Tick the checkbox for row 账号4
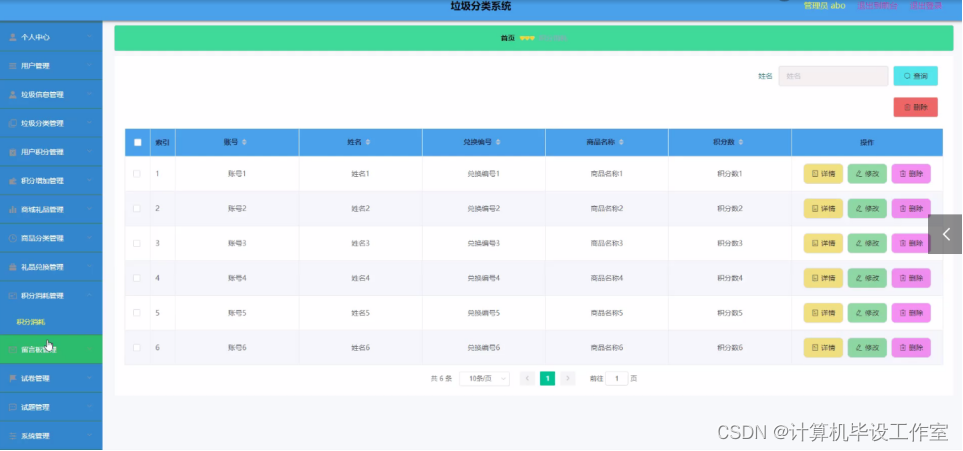963x451 pixels. click(137, 278)
